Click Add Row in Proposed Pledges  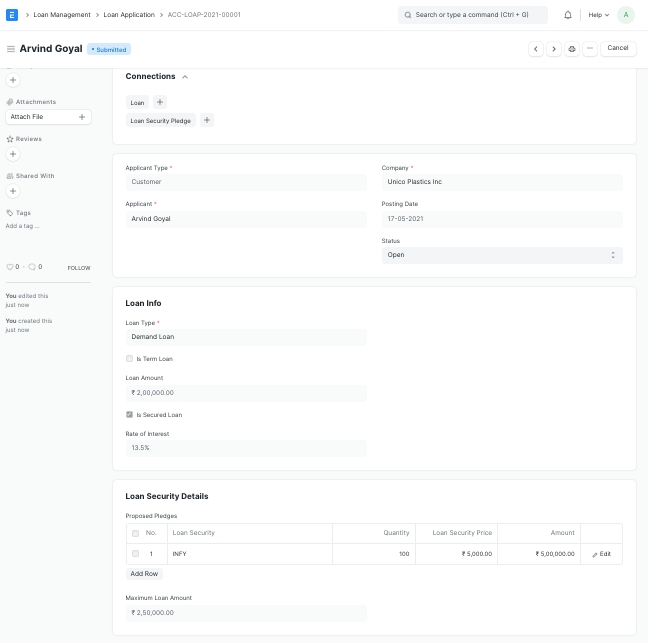pyautogui.click(x=144, y=574)
